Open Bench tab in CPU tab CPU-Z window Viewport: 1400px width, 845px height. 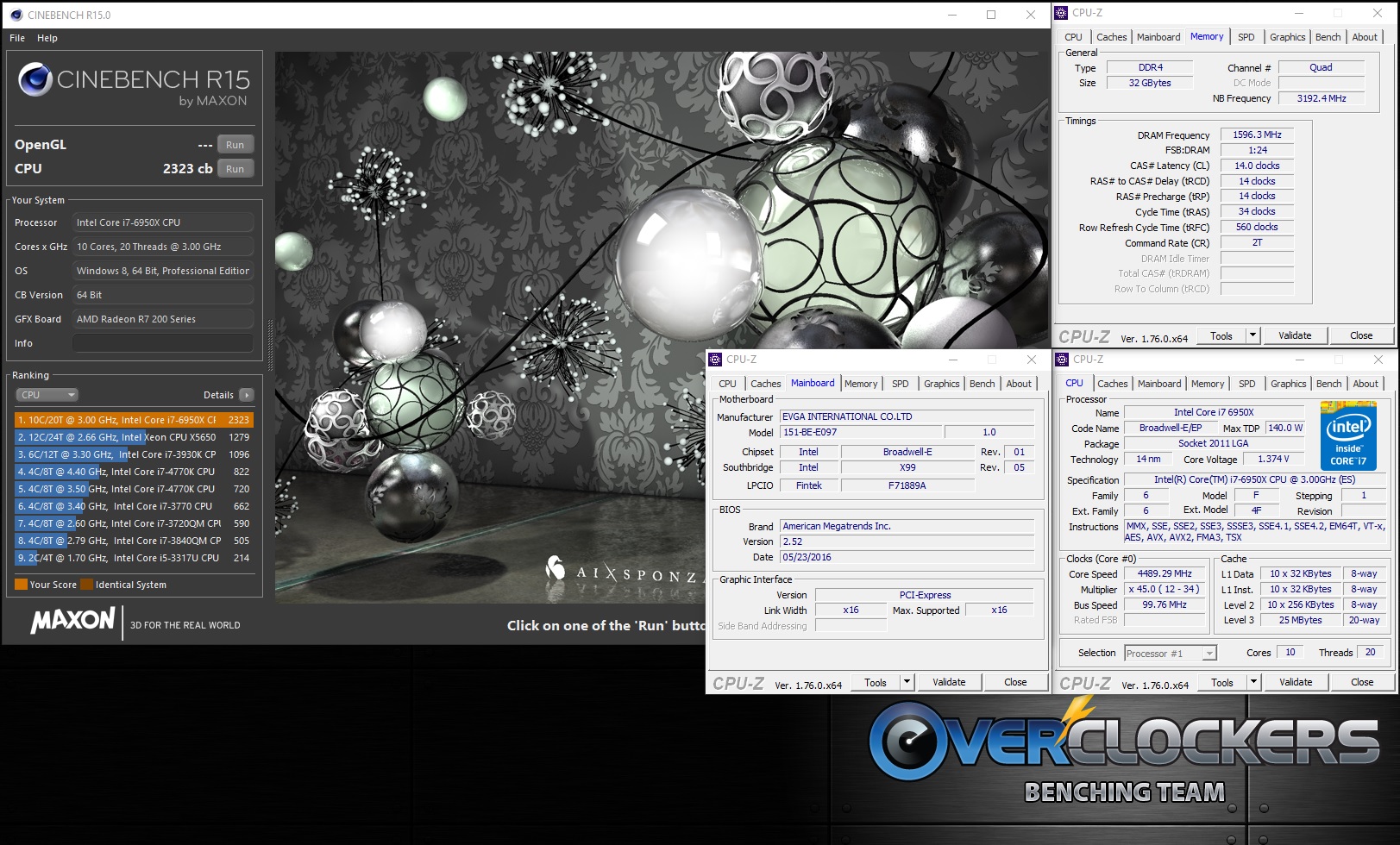click(1328, 384)
